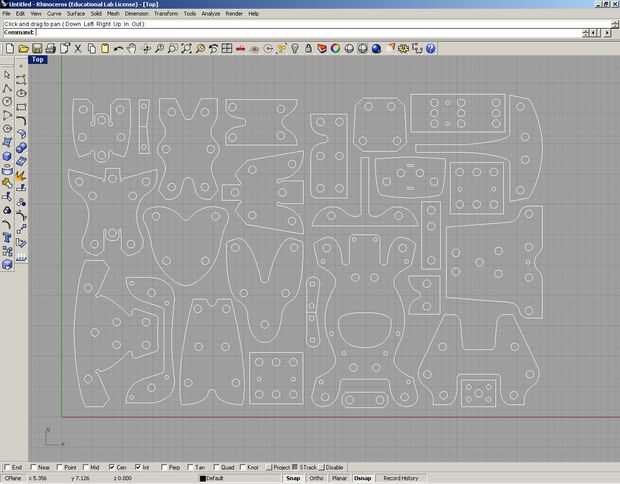This screenshot has width=620, height=484.
Task: Click the Top viewport title label
Action: pos(38,59)
